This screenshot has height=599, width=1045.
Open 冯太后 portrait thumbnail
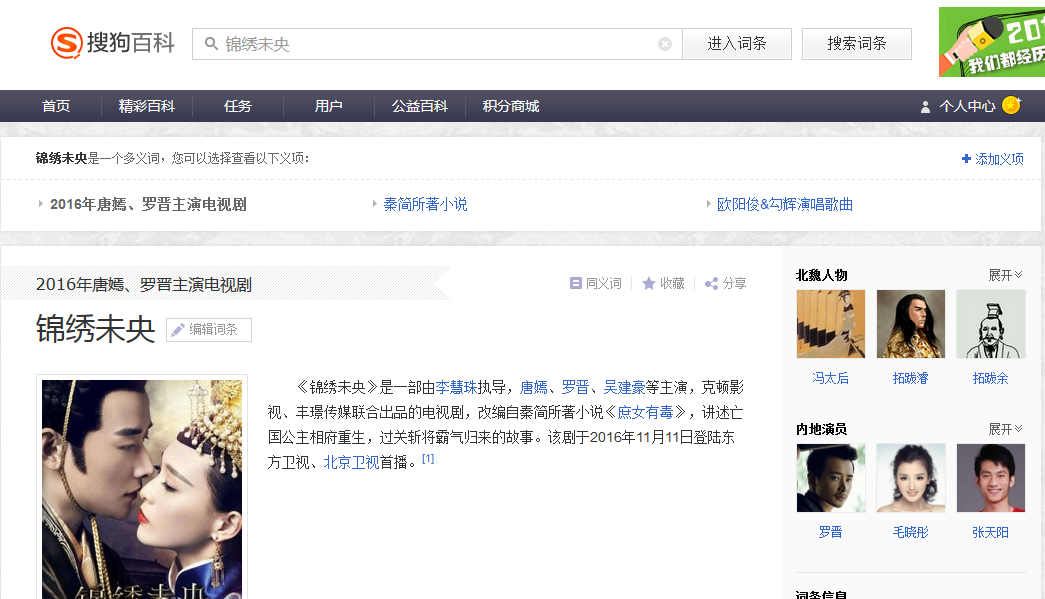[831, 324]
